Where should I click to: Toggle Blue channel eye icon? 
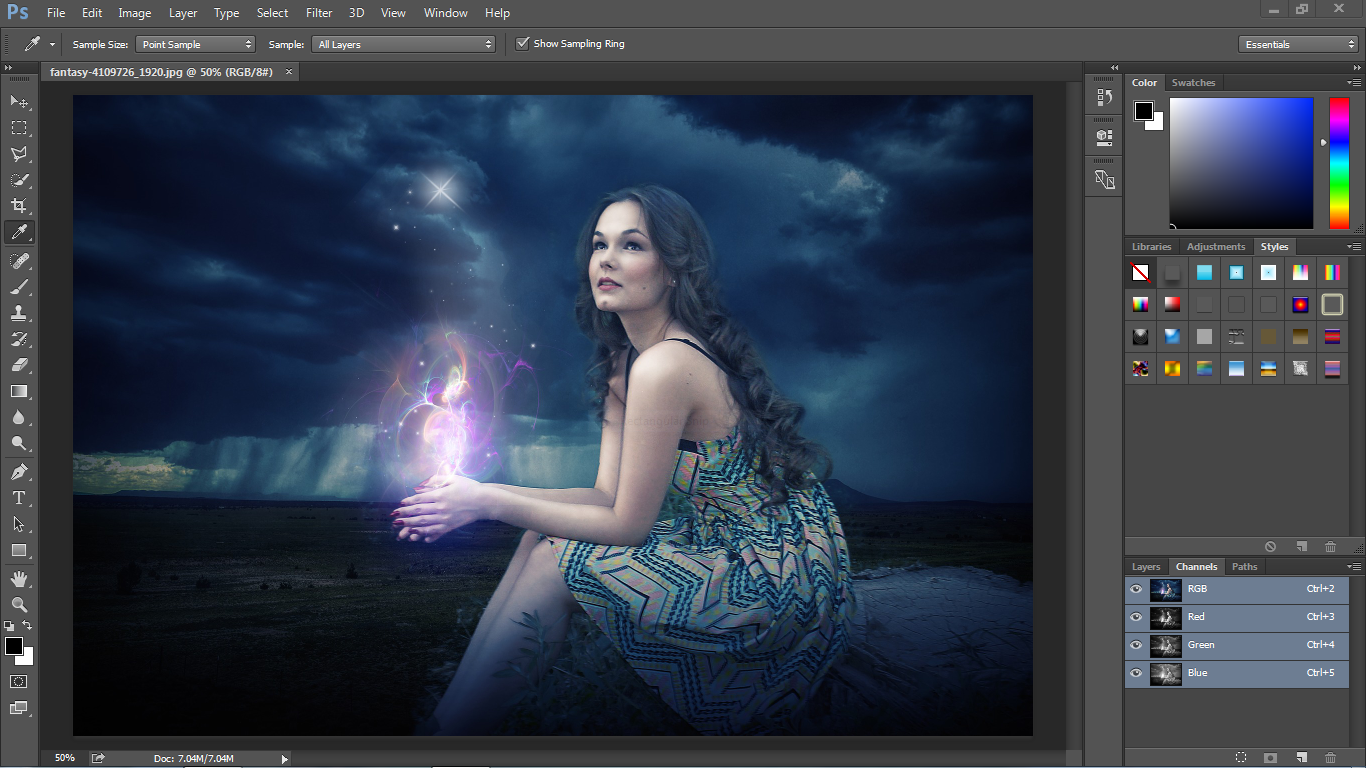coord(1136,673)
